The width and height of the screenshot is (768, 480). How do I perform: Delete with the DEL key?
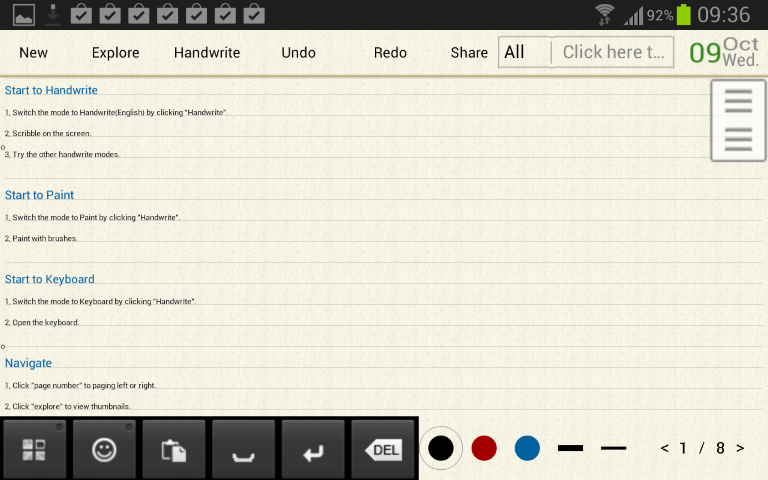383,449
